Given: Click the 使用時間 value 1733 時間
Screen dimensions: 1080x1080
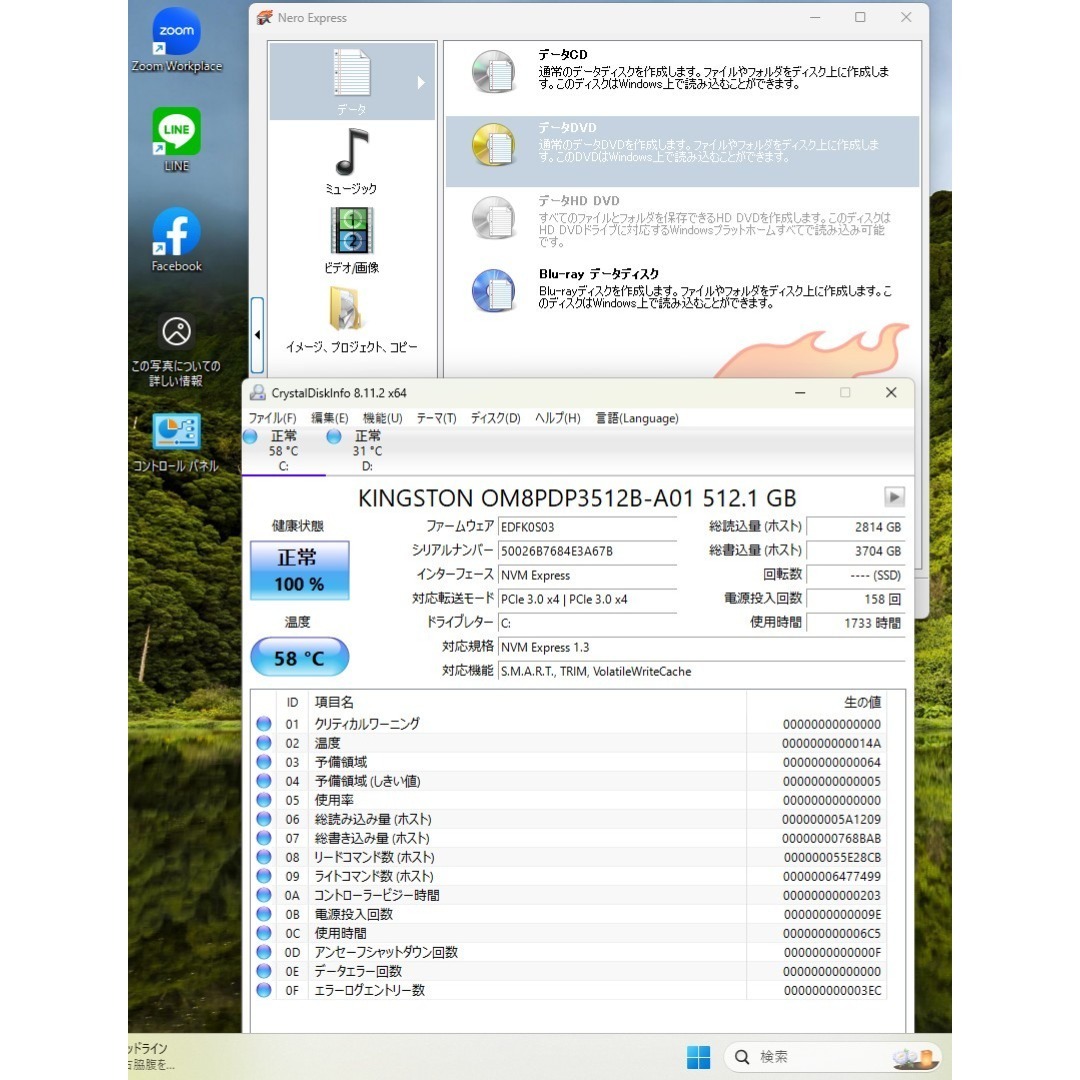Looking at the screenshot, I should [x=855, y=623].
